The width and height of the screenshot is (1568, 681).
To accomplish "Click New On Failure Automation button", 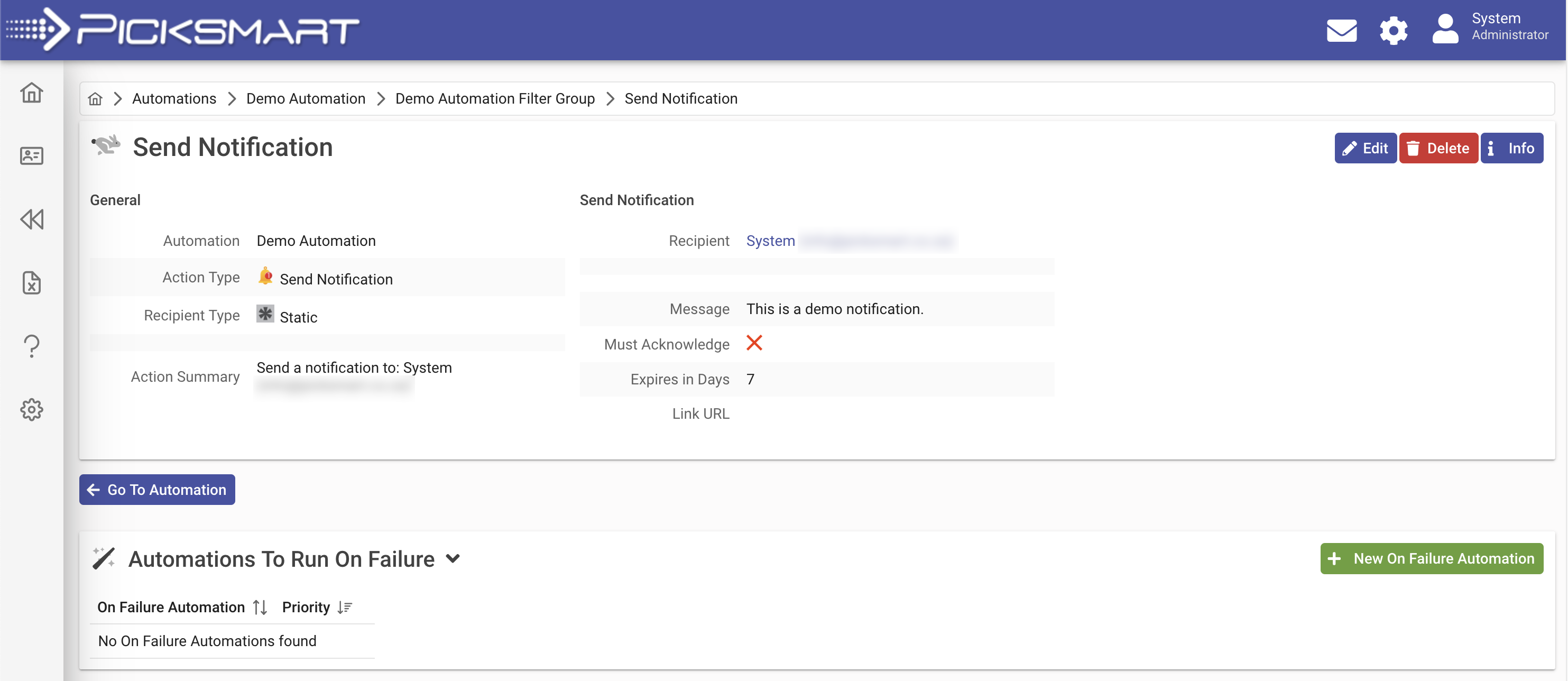I will point(1431,558).
